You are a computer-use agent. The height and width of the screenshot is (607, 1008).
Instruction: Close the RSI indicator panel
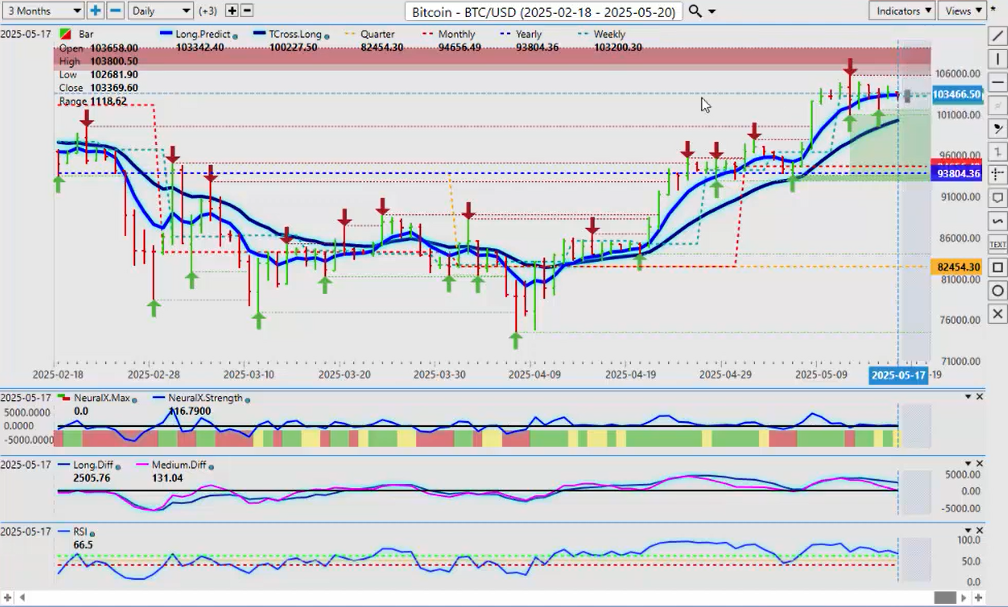click(x=980, y=530)
